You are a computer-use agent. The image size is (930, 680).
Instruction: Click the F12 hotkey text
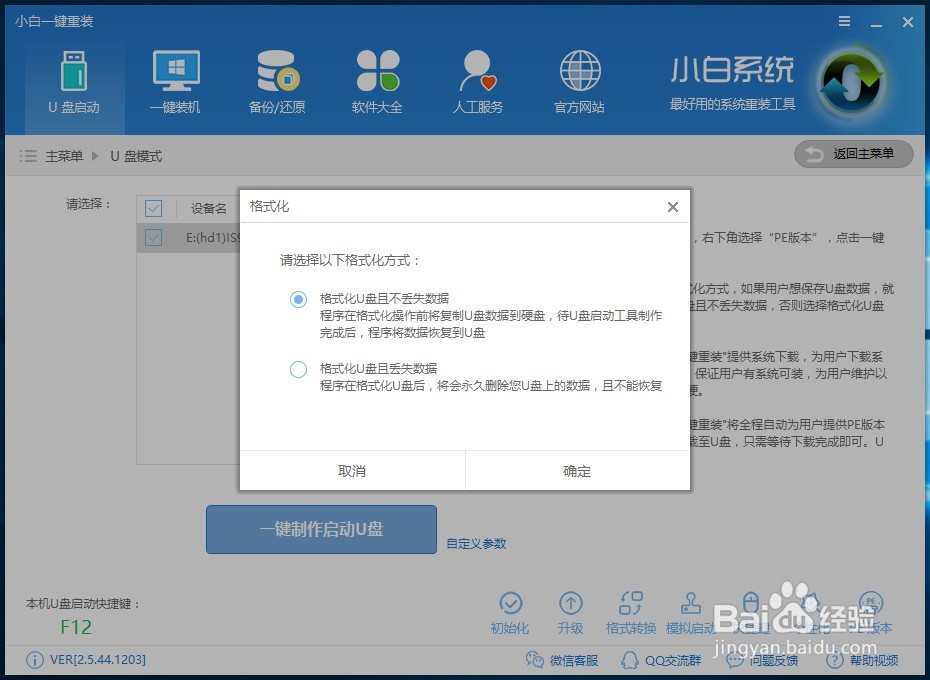(76, 627)
